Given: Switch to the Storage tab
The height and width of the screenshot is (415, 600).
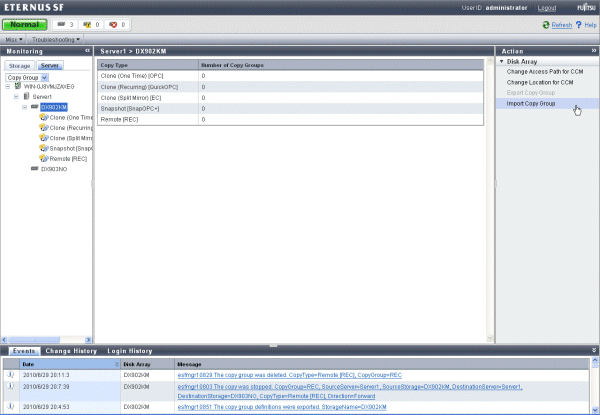Looking at the screenshot, I should pos(20,65).
